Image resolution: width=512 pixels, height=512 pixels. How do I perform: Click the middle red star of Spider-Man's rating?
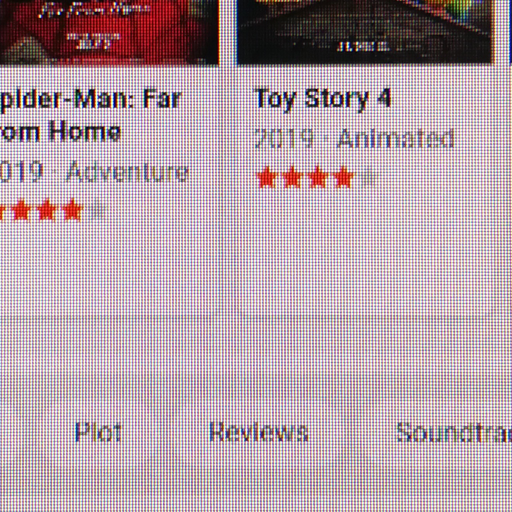(x=47, y=210)
